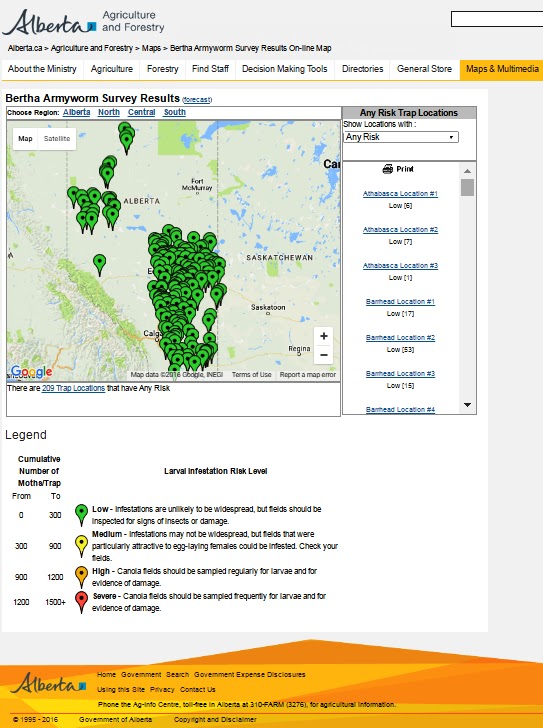Zoom out with the map minus button
The image size is (543, 728).
(x=324, y=355)
